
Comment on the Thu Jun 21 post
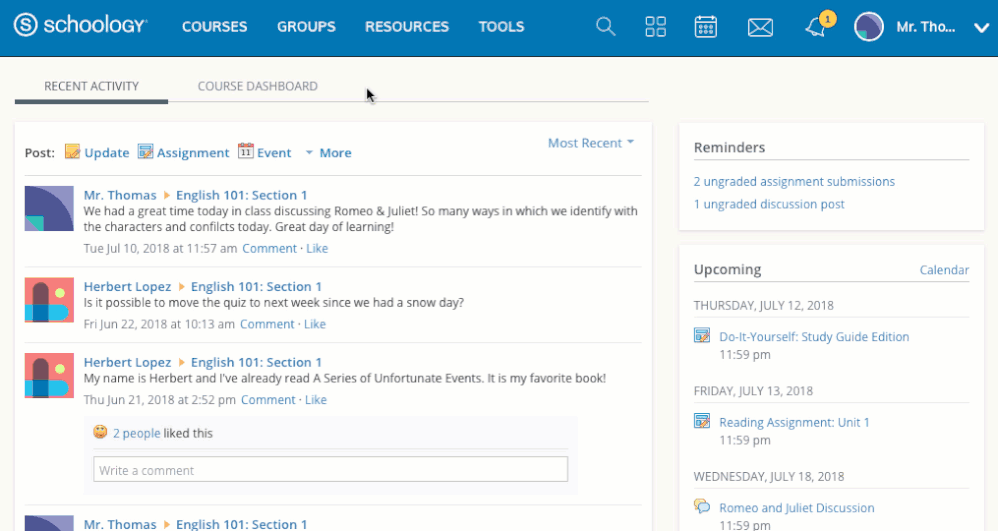pyautogui.click(x=268, y=400)
